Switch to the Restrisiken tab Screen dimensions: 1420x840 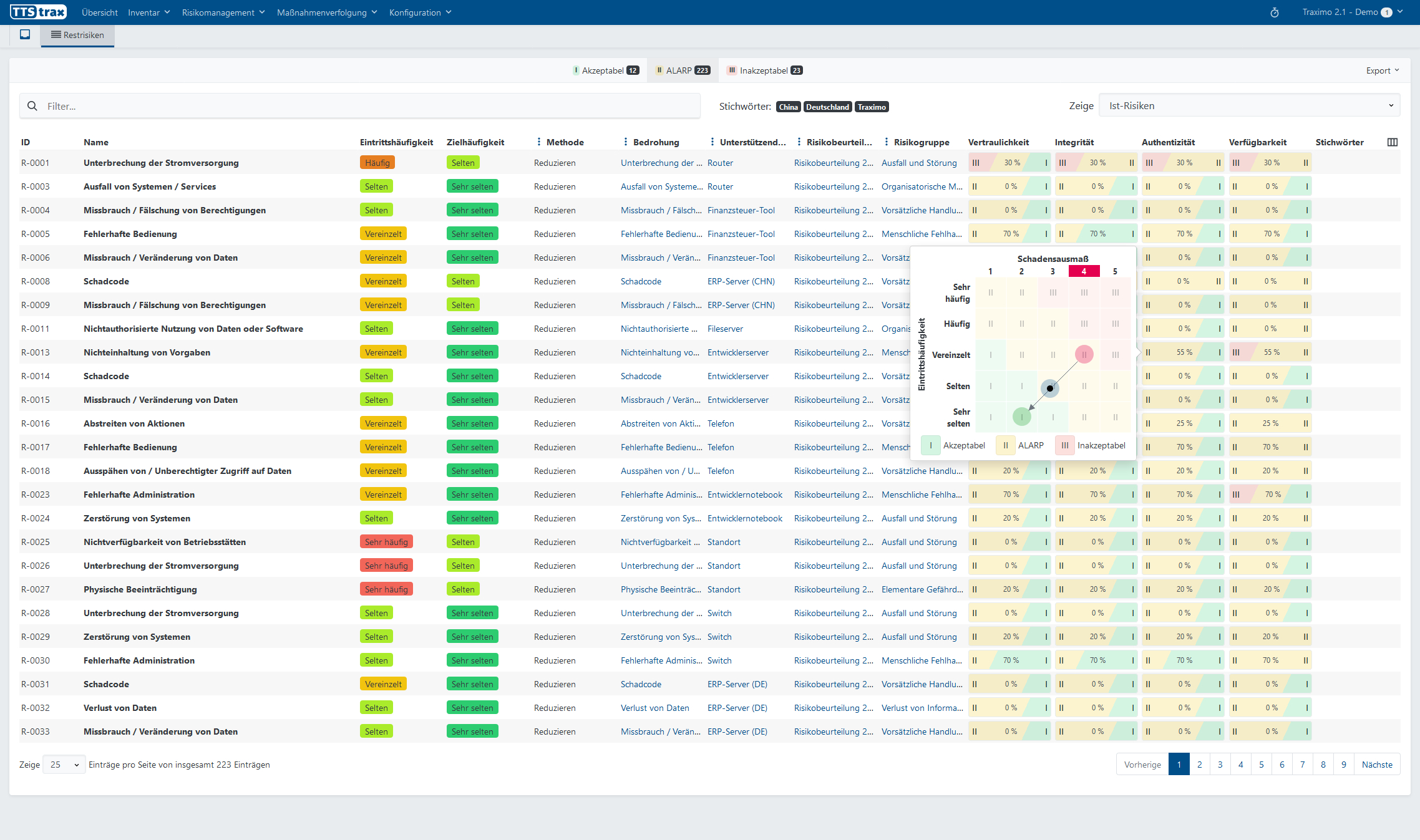point(78,35)
